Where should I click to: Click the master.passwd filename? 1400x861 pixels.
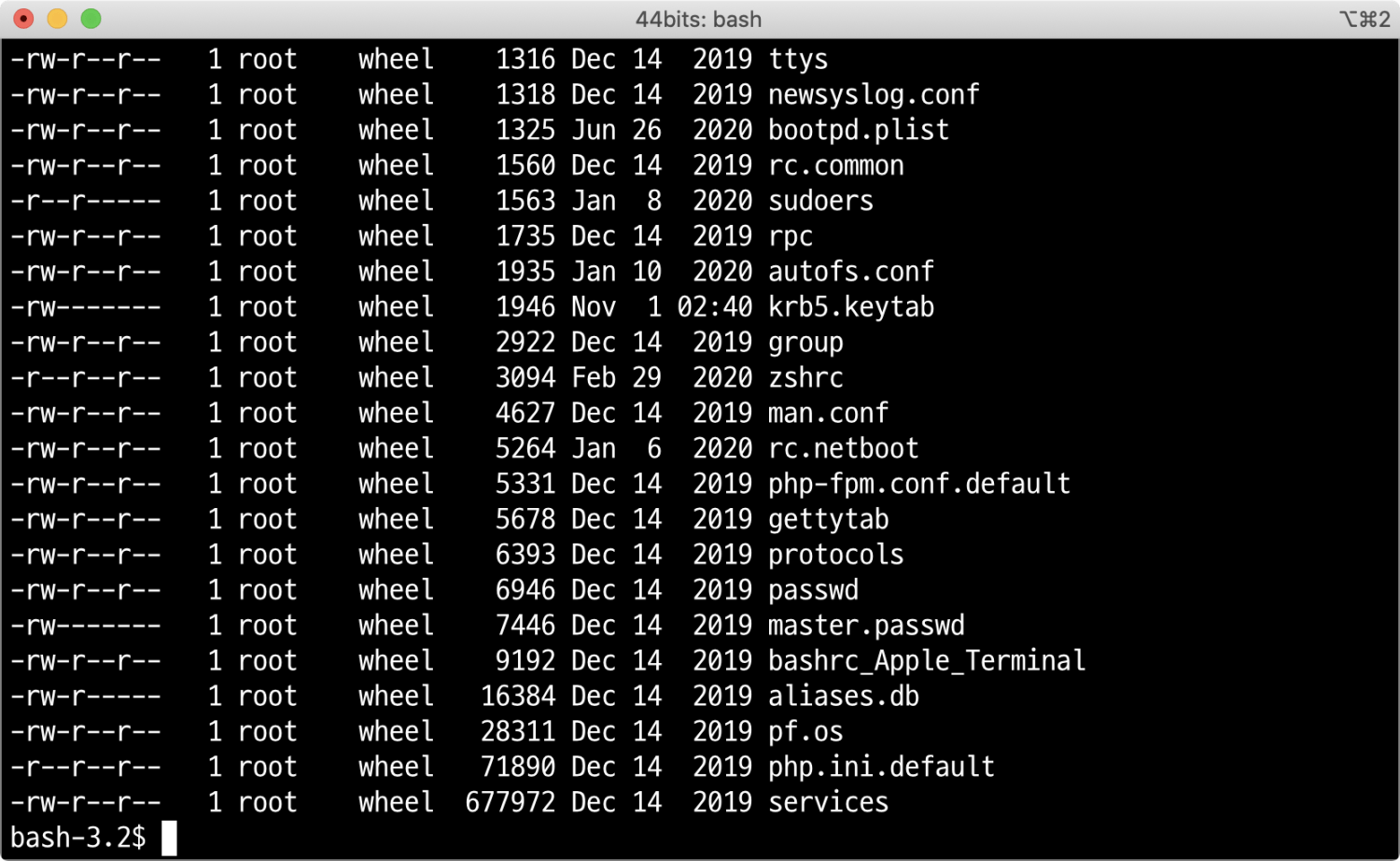pos(866,626)
